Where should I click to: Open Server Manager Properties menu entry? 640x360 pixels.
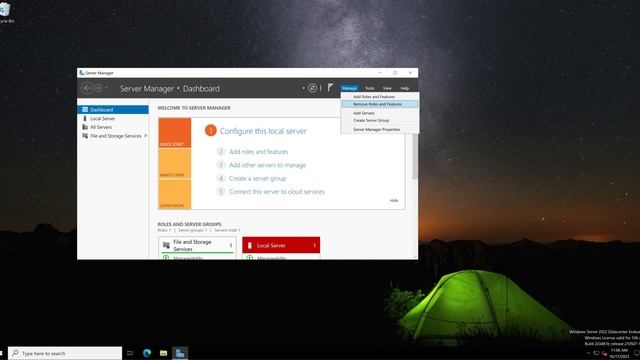tap(380, 129)
